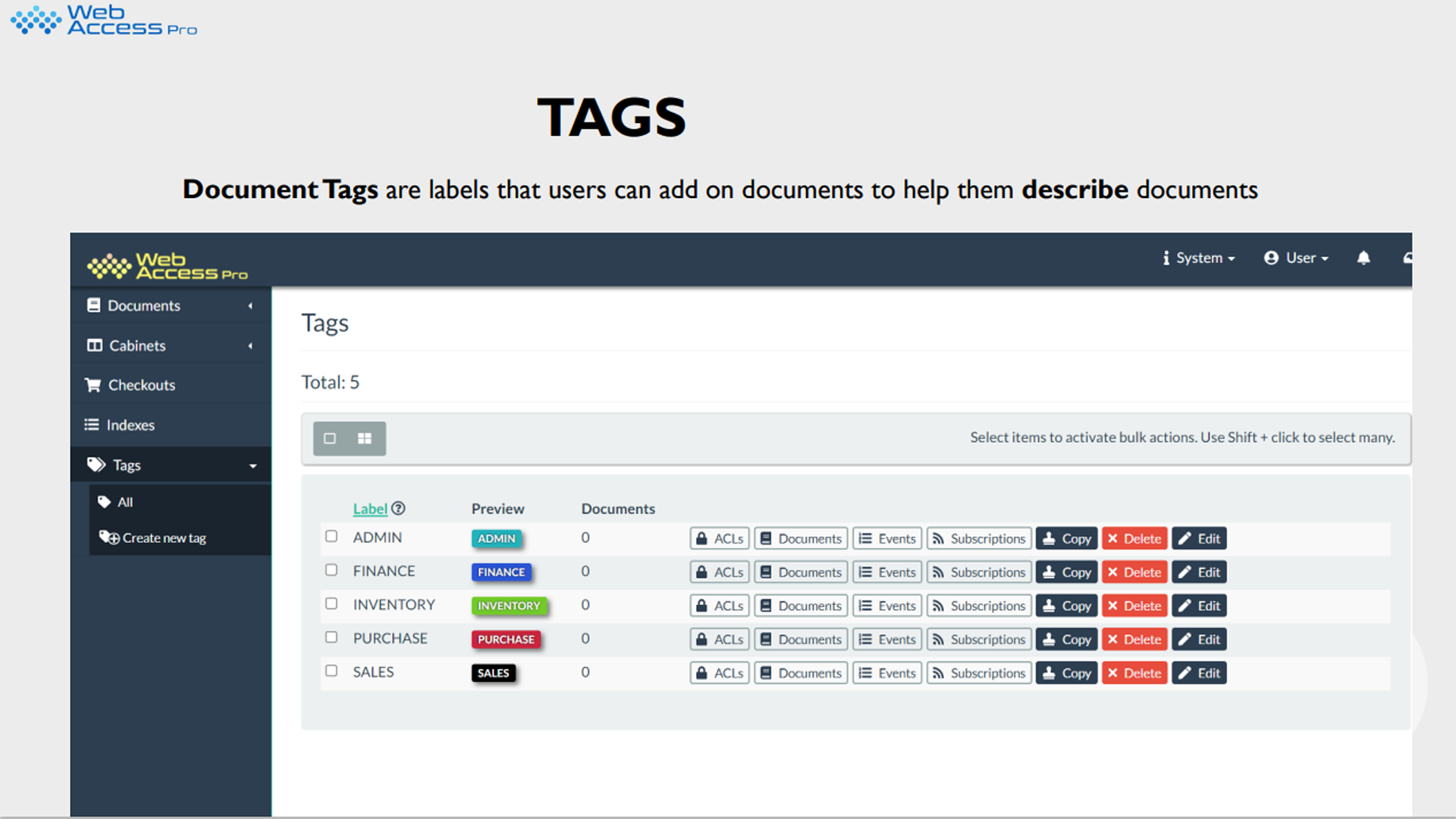Click Create new tag in sidebar

click(x=163, y=538)
